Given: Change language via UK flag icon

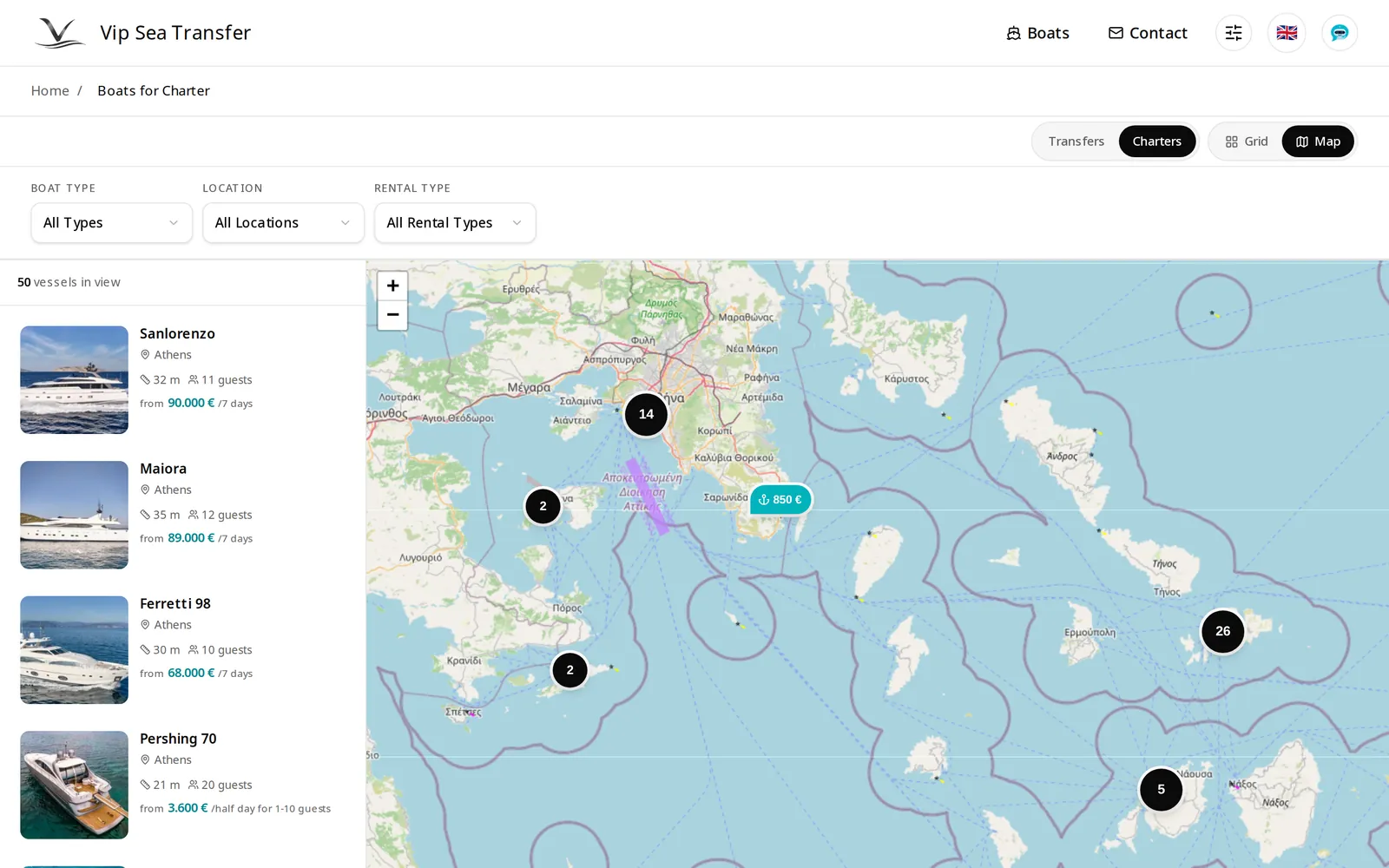Looking at the screenshot, I should pos(1287,33).
